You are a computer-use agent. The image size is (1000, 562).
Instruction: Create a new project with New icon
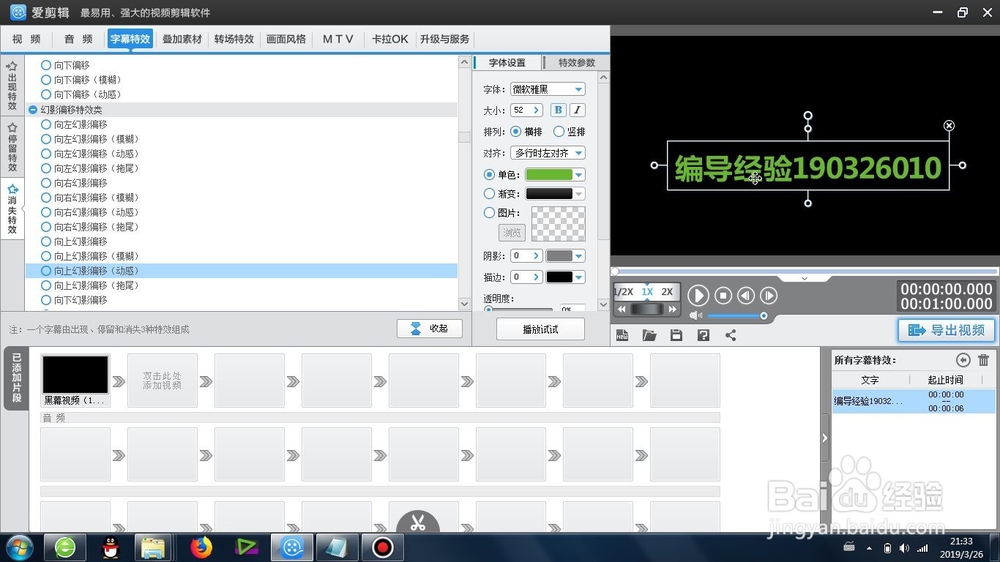(622, 336)
